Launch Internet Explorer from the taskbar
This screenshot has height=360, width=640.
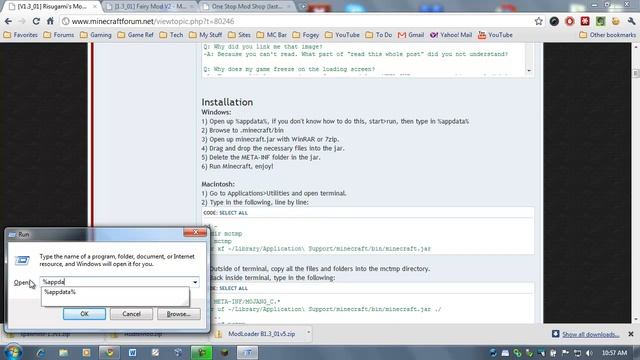[x=41, y=352]
